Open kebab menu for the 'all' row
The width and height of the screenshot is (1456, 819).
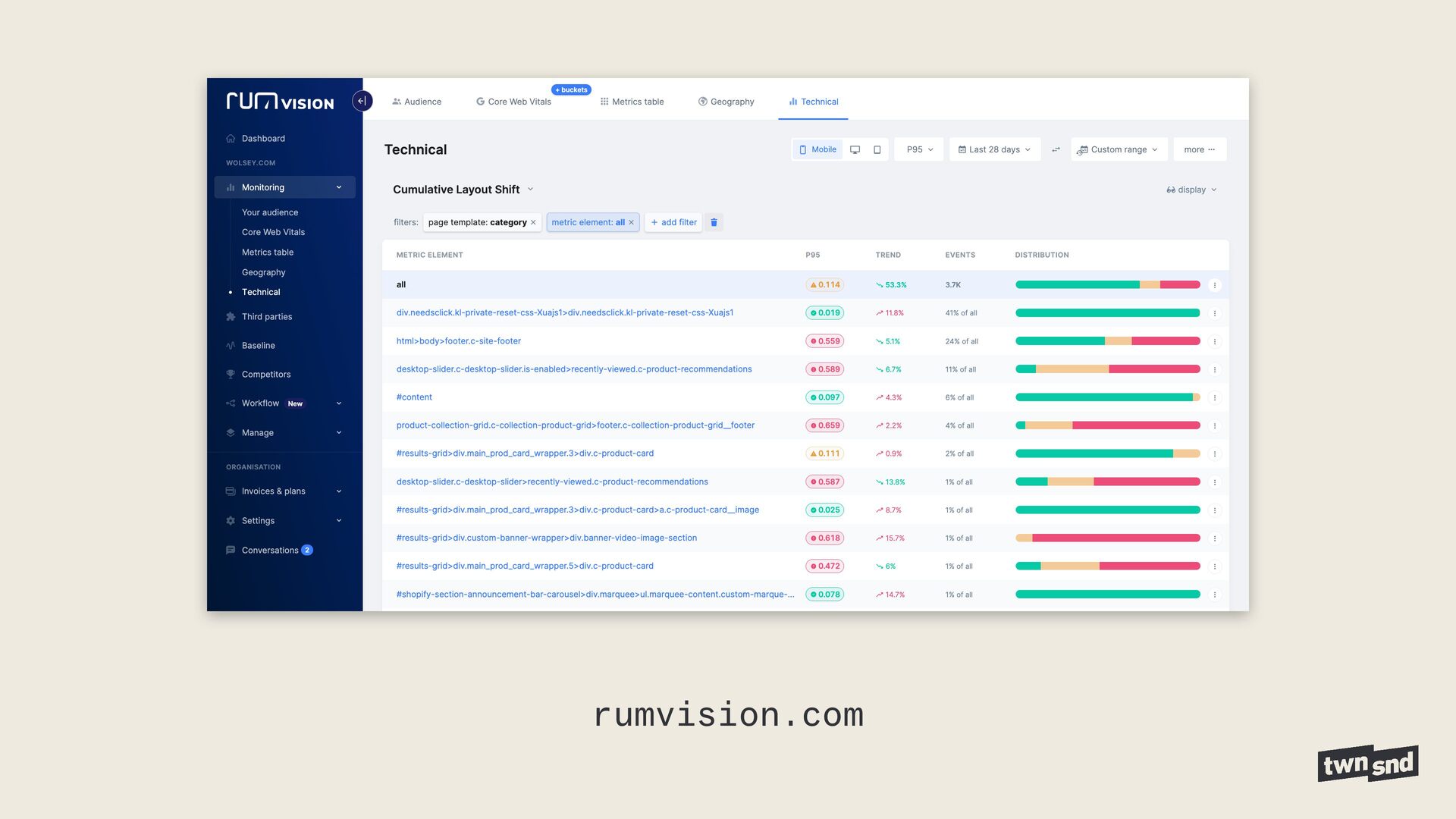pyautogui.click(x=1215, y=285)
